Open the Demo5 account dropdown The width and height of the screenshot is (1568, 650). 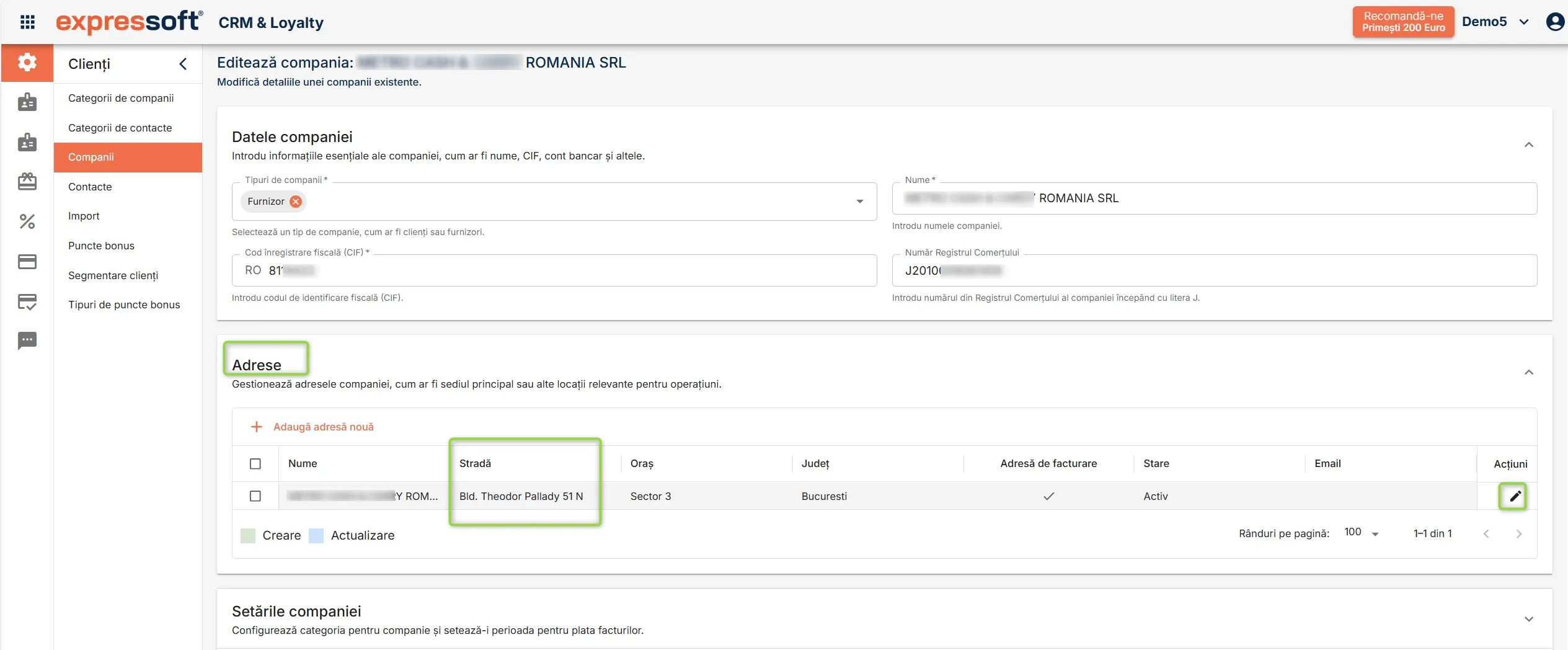pyautogui.click(x=1495, y=22)
